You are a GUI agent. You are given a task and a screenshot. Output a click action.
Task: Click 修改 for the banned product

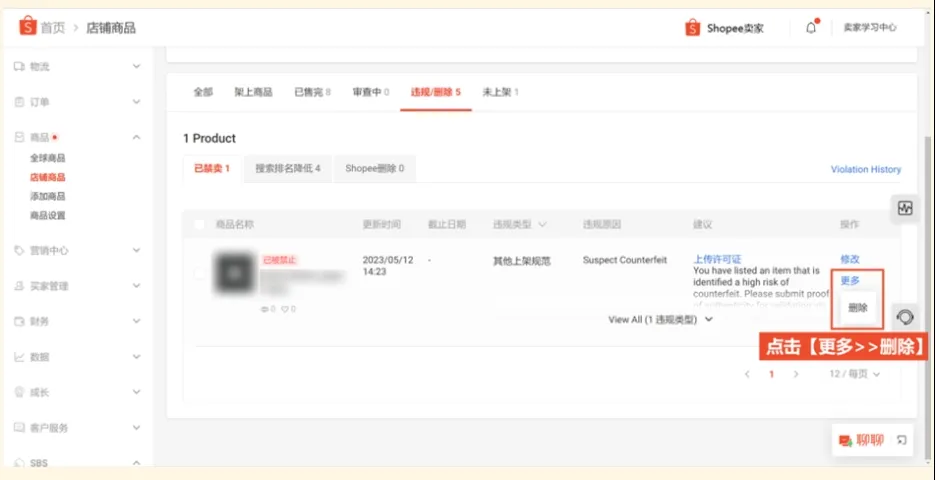[x=850, y=259]
